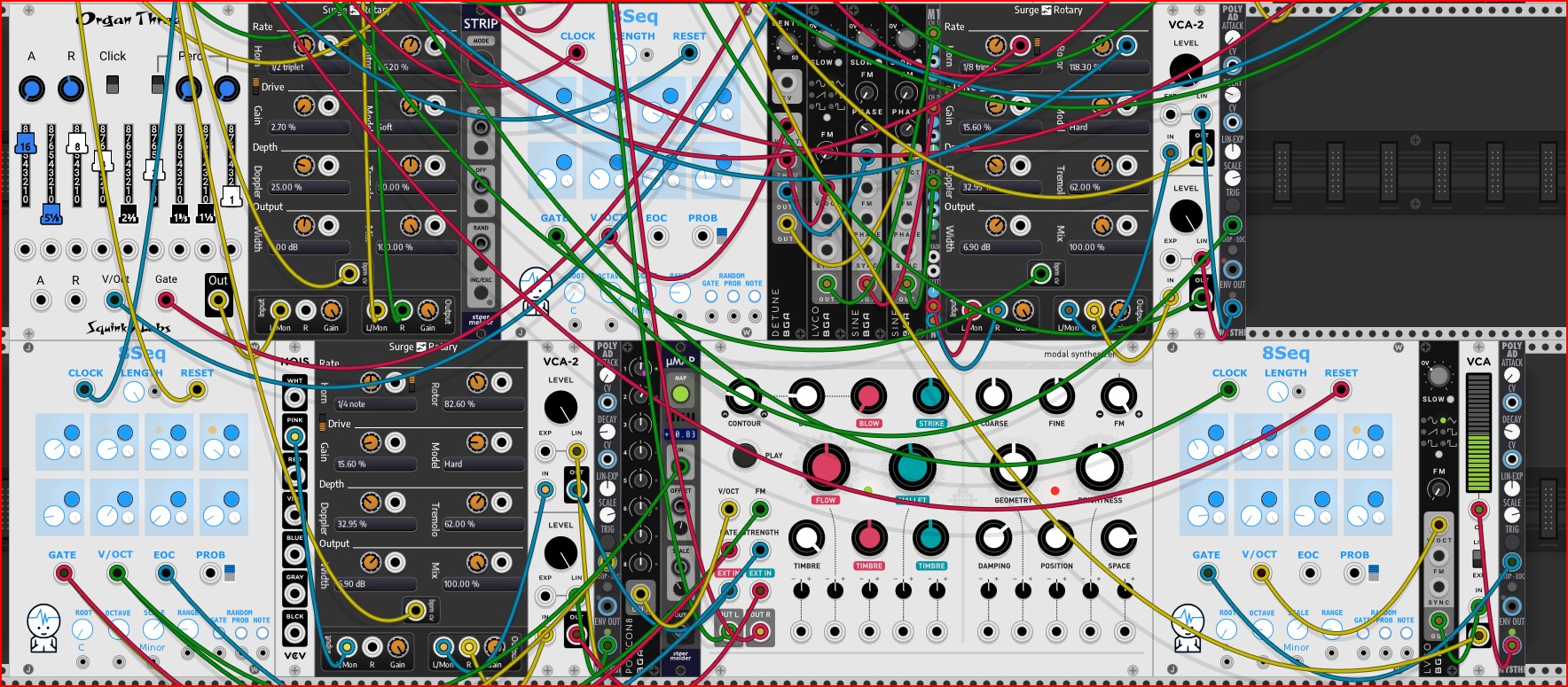This screenshot has width=1568, height=687.
Task: Open the Surge Rotary '100.00 %' Mix field below '82.60 %'
Action: 482,584
